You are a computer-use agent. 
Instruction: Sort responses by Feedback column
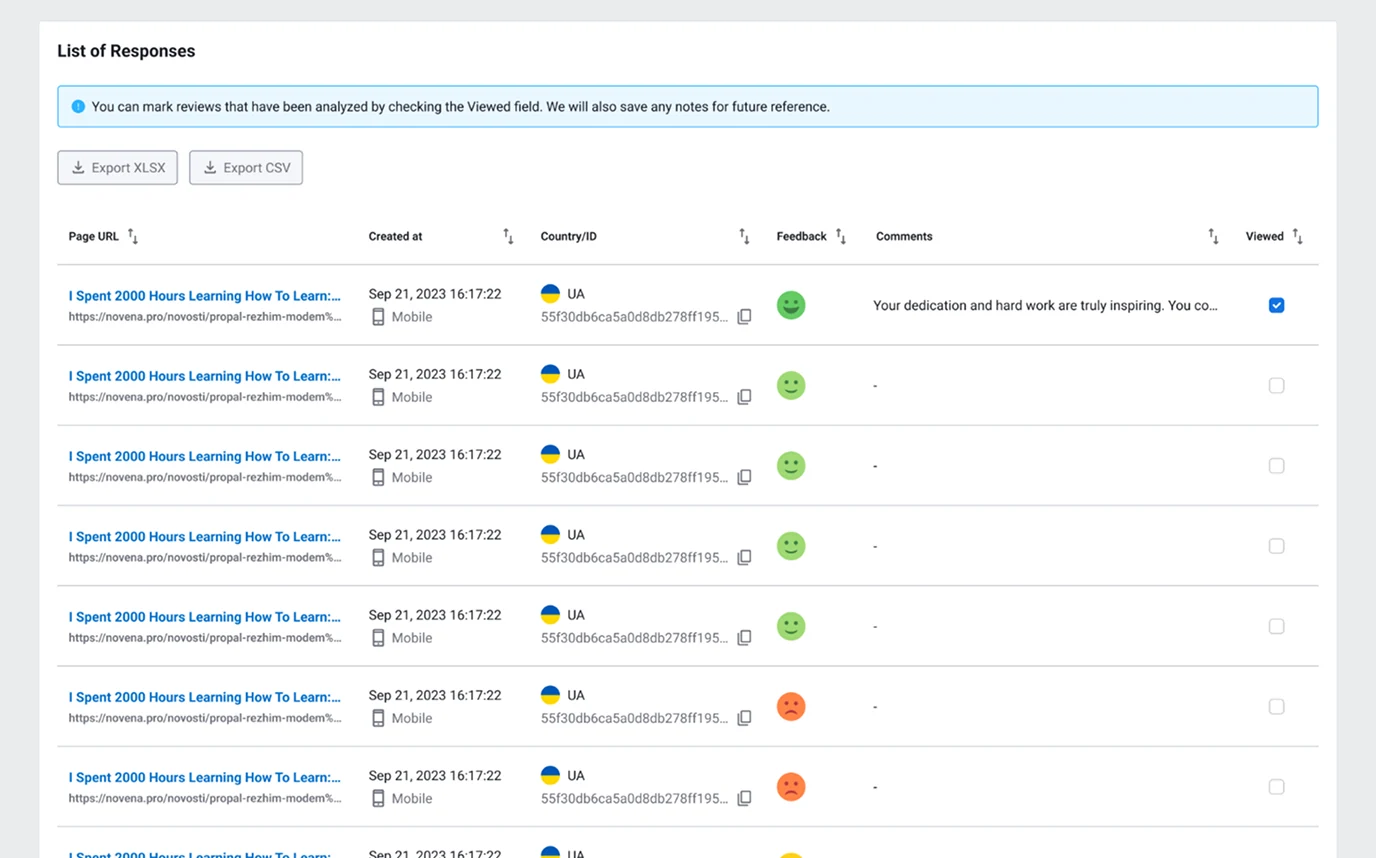841,237
